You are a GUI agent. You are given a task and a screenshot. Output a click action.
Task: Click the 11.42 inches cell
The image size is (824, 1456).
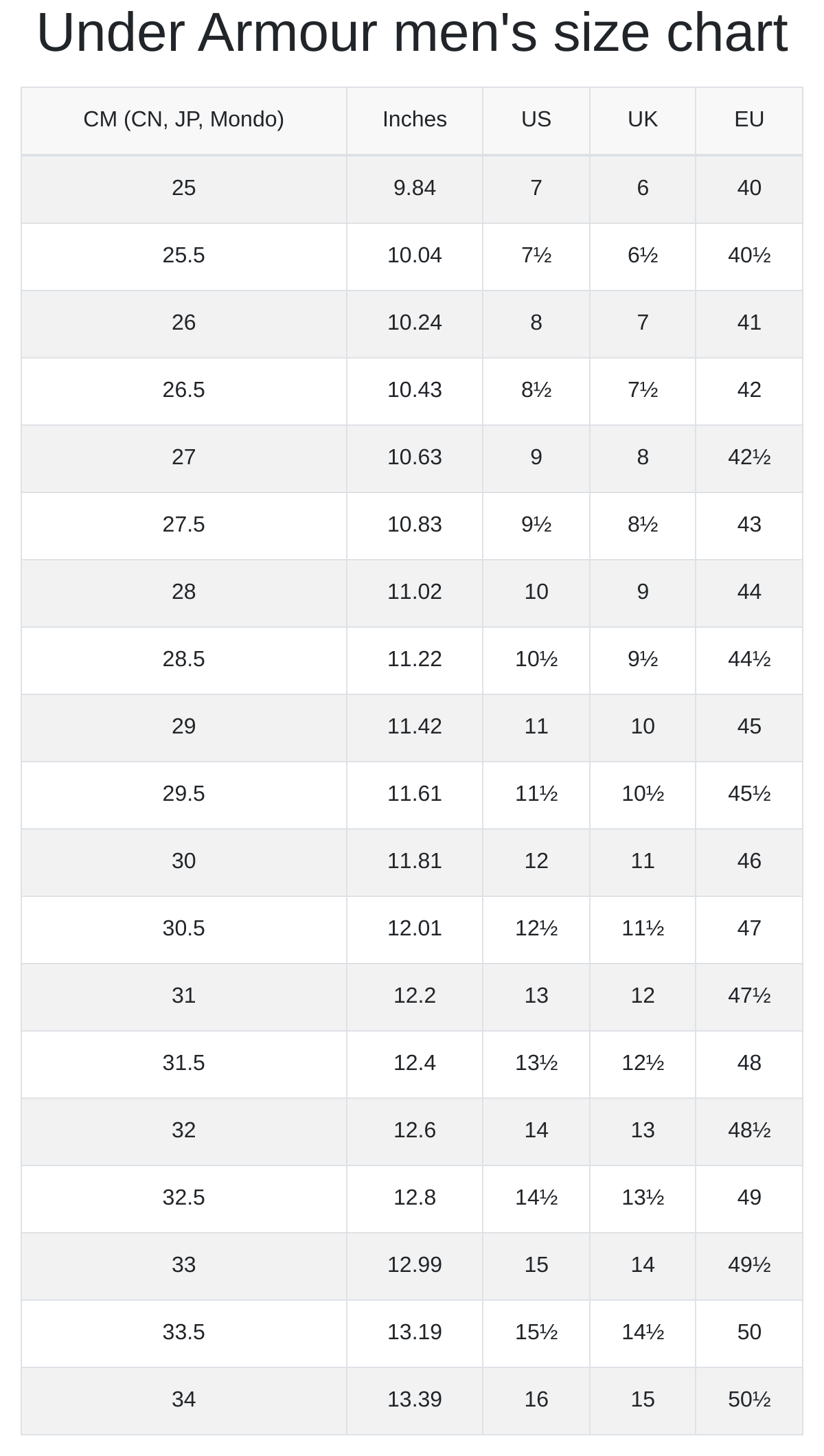[x=415, y=727]
